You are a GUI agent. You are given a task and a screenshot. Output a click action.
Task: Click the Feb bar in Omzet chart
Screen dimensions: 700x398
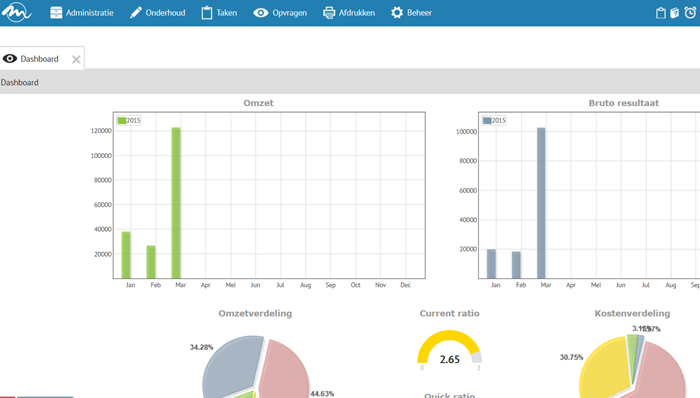coord(151,262)
